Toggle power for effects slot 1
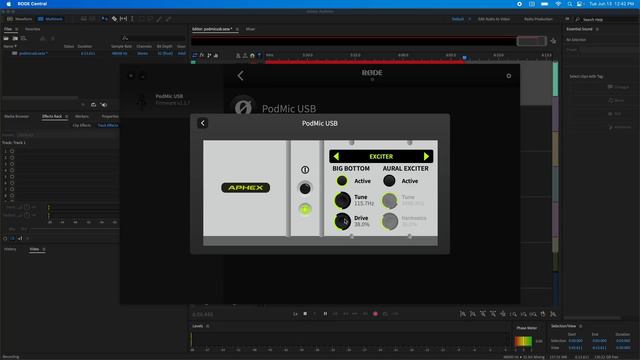 coord(12,151)
